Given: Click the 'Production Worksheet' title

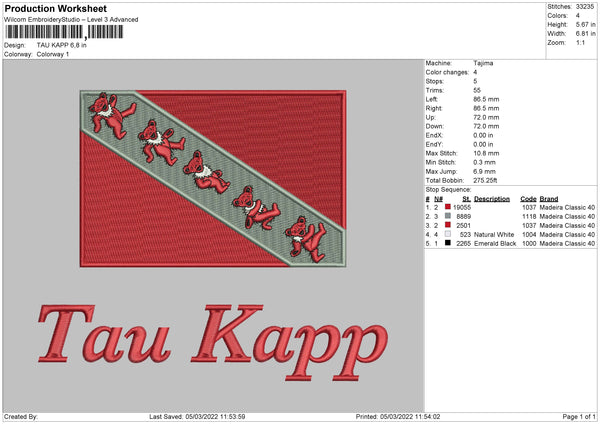Looking at the screenshot, I should coord(56,9).
